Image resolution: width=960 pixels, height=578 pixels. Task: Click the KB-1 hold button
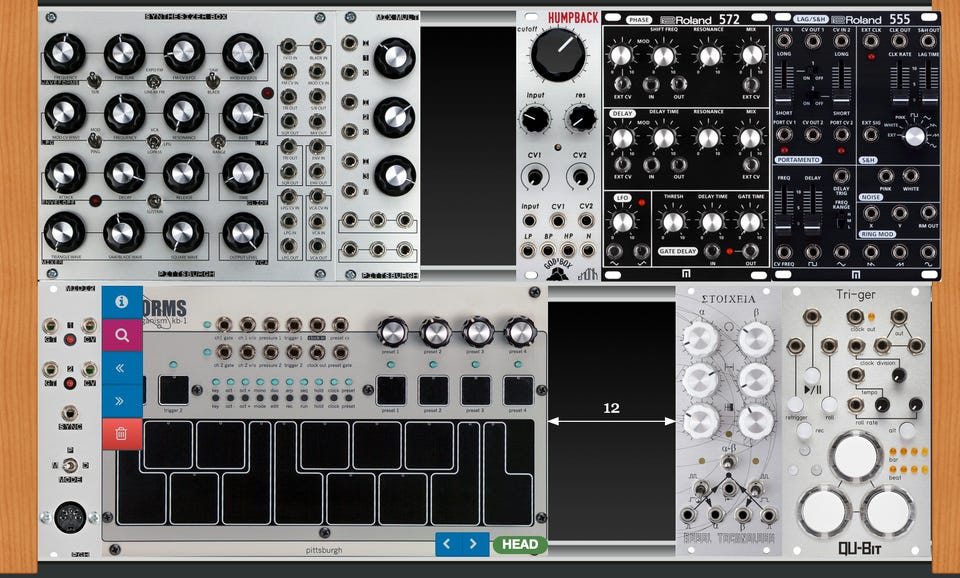pos(318,397)
